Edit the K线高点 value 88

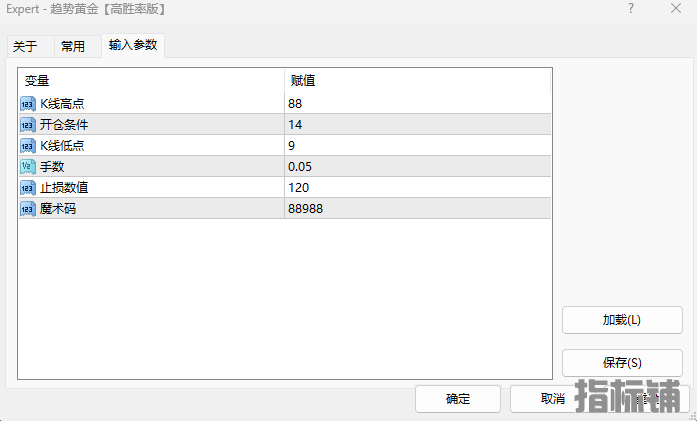click(417, 103)
